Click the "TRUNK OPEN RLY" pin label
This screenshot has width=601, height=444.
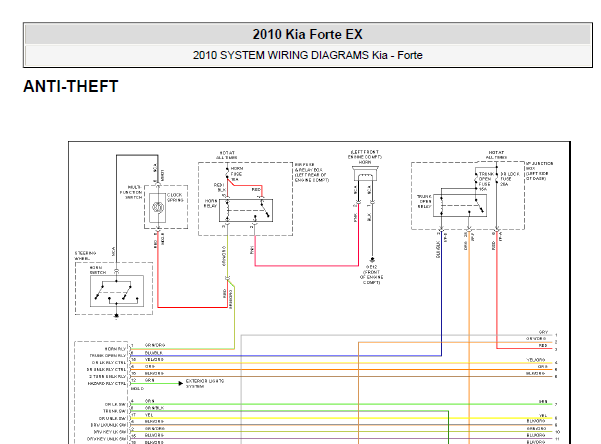108,356
